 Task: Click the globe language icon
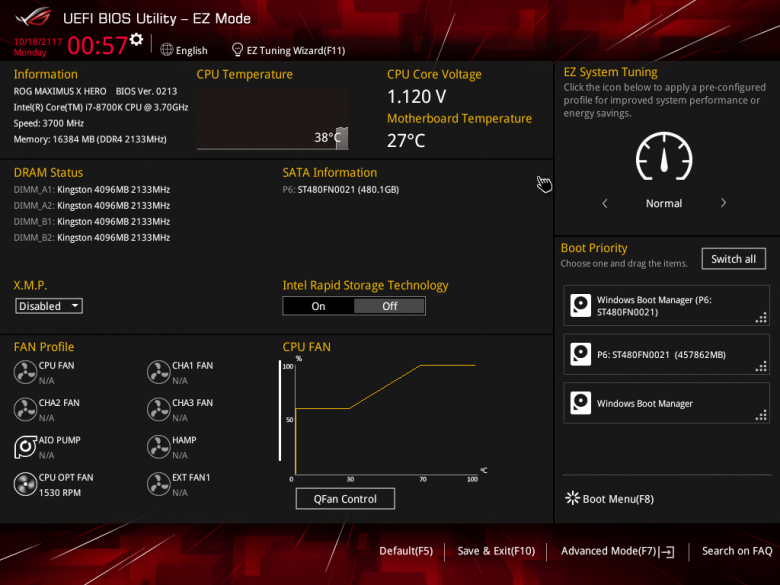pos(167,50)
